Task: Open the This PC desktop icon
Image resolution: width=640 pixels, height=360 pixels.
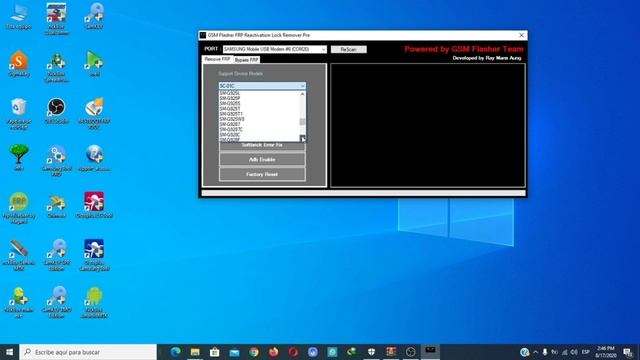Action: click(x=19, y=16)
